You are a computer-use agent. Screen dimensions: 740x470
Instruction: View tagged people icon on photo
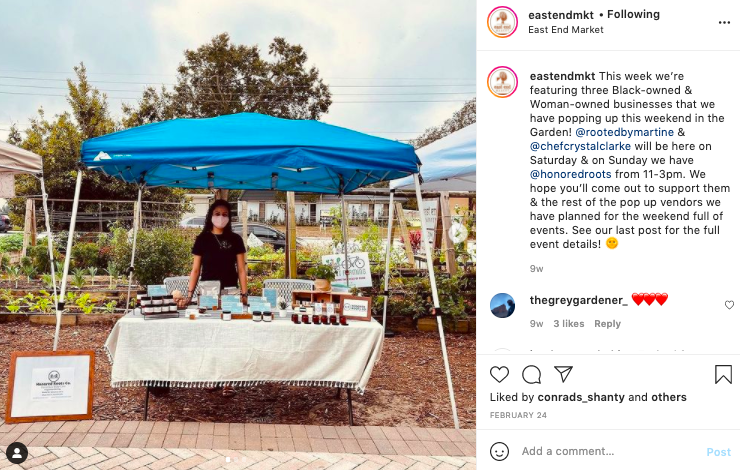click(x=17, y=453)
